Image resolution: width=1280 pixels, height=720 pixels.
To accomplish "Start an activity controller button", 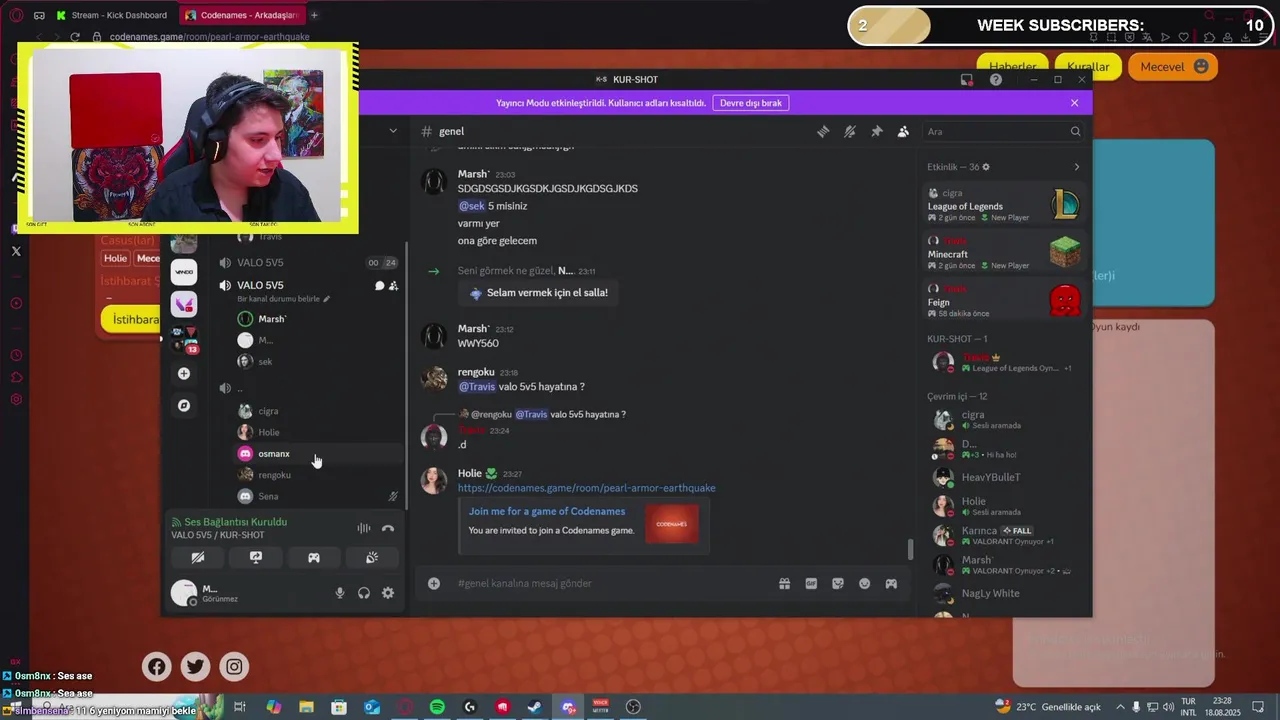I will tap(314, 557).
